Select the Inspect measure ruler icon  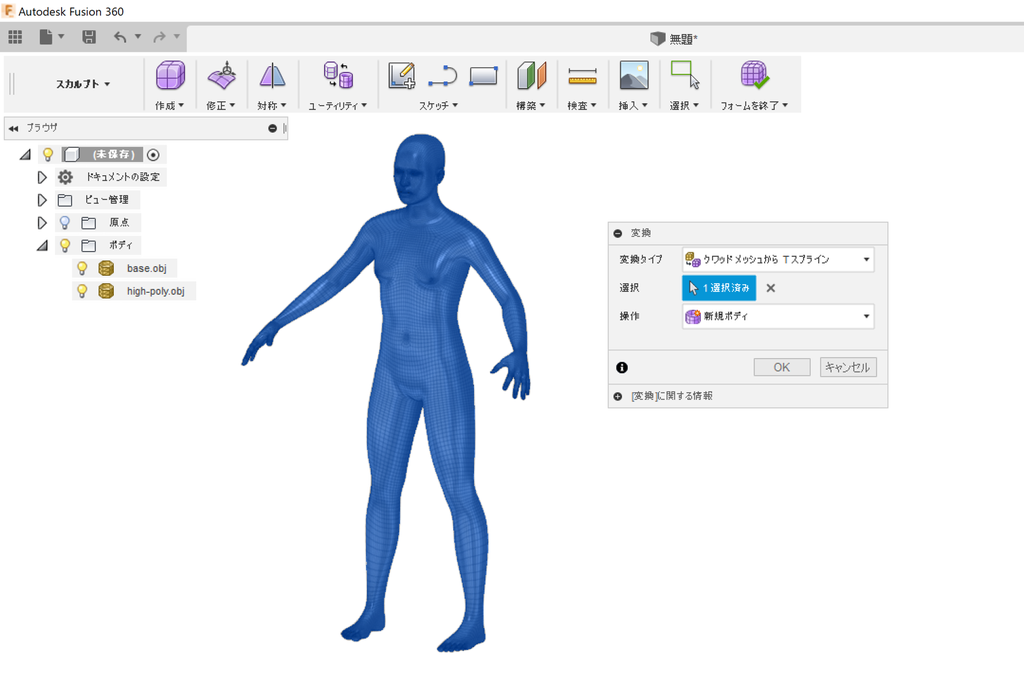click(581, 76)
